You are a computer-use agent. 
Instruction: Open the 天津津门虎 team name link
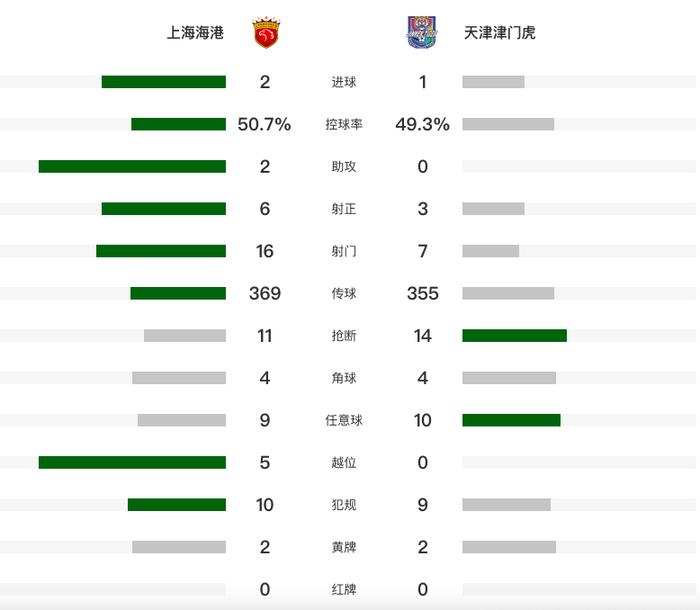[x=500, y=33]
